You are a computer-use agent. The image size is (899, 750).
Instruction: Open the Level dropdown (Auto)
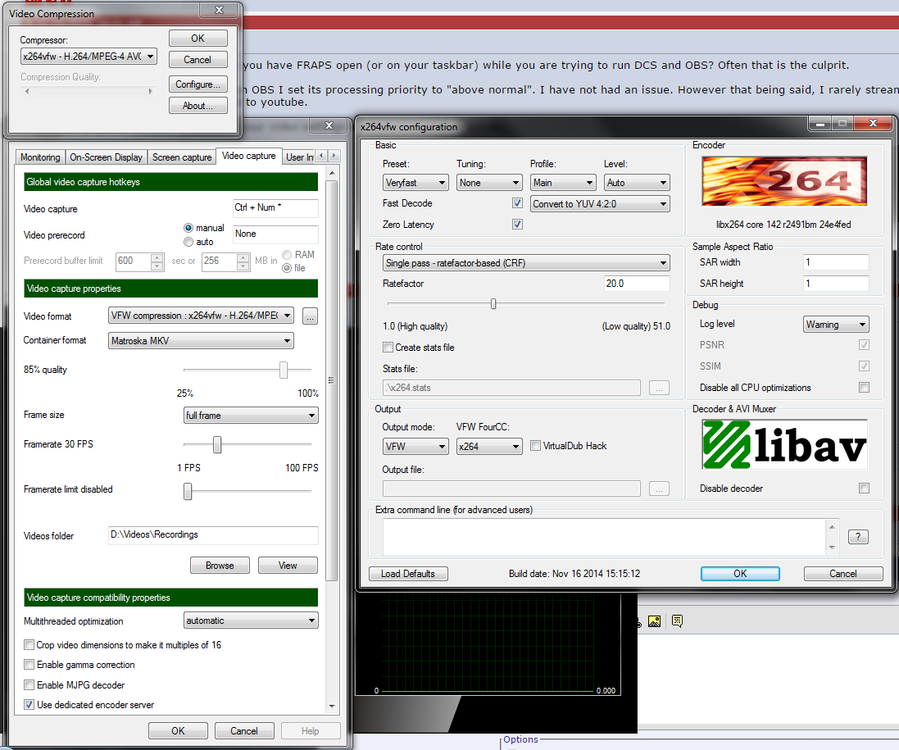[x=637, y=182]
